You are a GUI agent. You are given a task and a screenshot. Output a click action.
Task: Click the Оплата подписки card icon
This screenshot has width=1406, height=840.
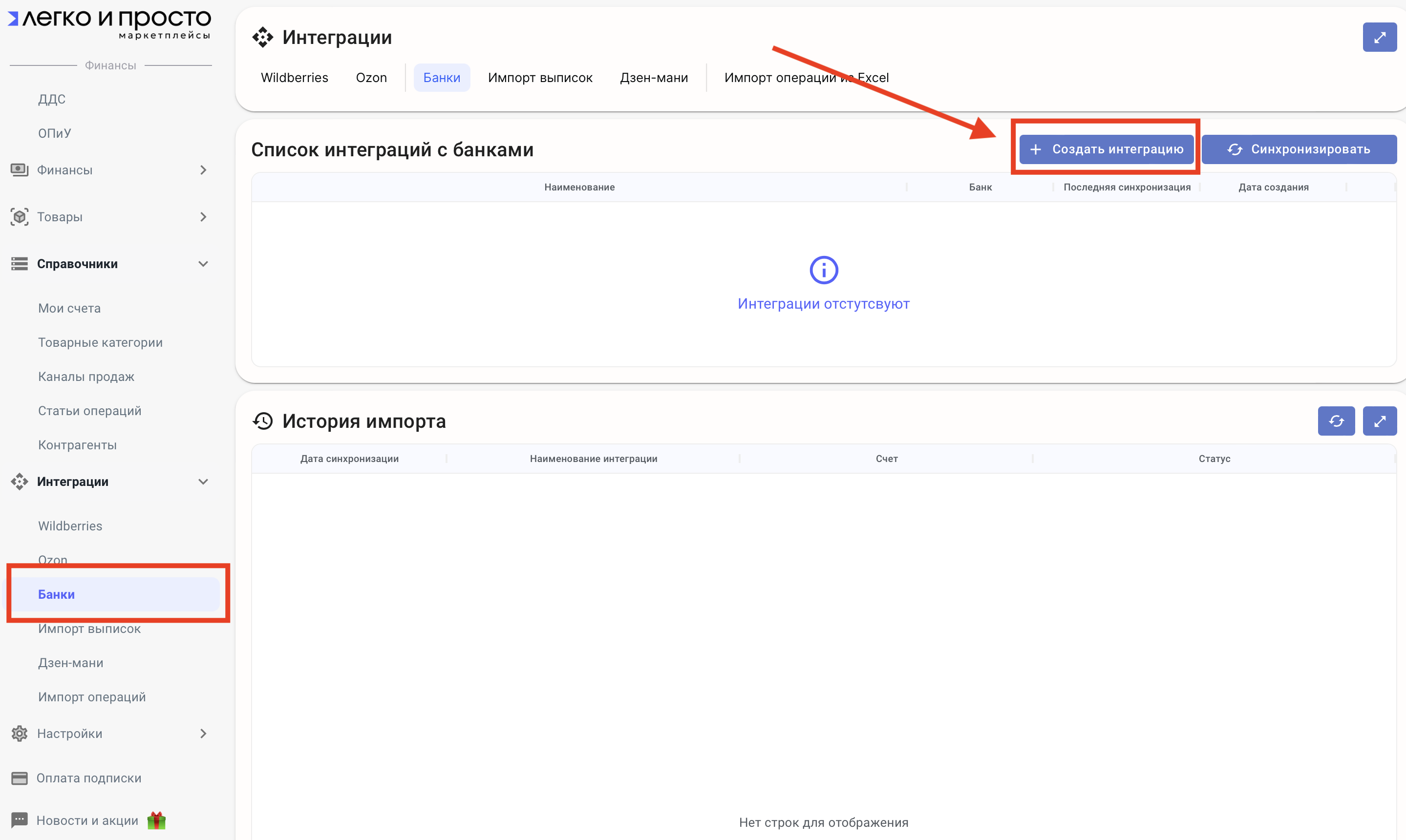click(19, 778)
